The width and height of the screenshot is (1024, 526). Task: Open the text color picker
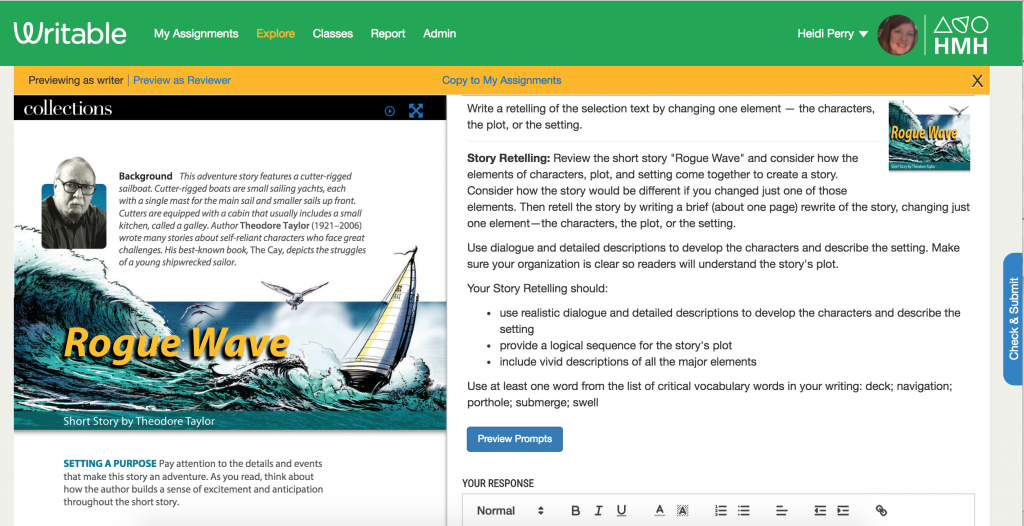coord(660,511)
